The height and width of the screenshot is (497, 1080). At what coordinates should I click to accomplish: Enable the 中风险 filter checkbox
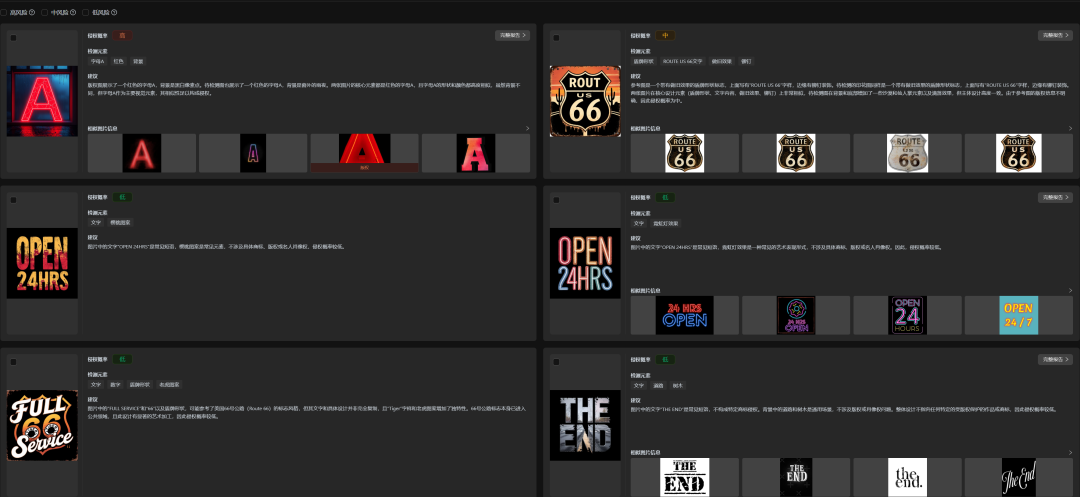pos(45,12)
